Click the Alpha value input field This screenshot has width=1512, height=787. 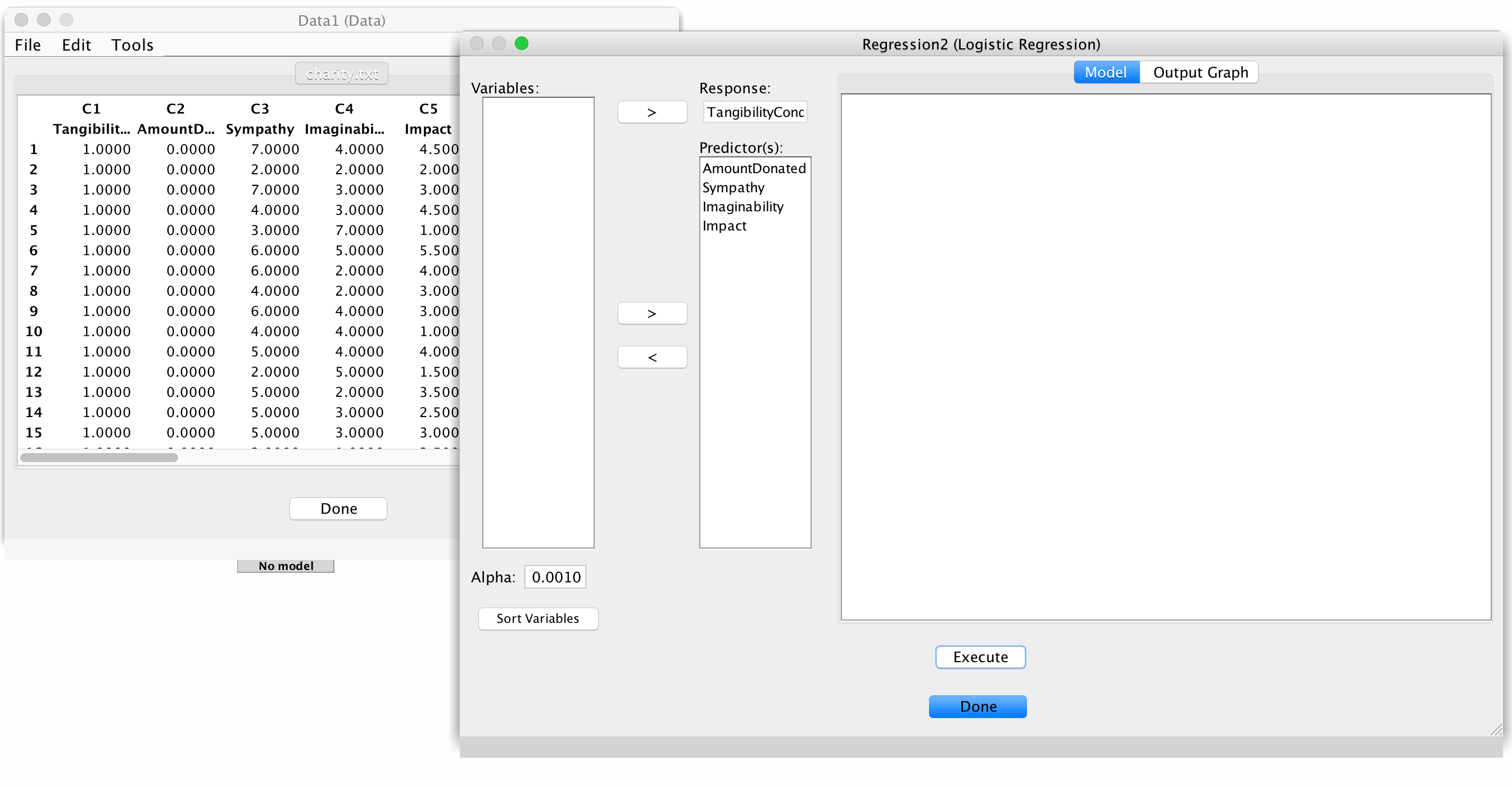[x=554, y=576]
